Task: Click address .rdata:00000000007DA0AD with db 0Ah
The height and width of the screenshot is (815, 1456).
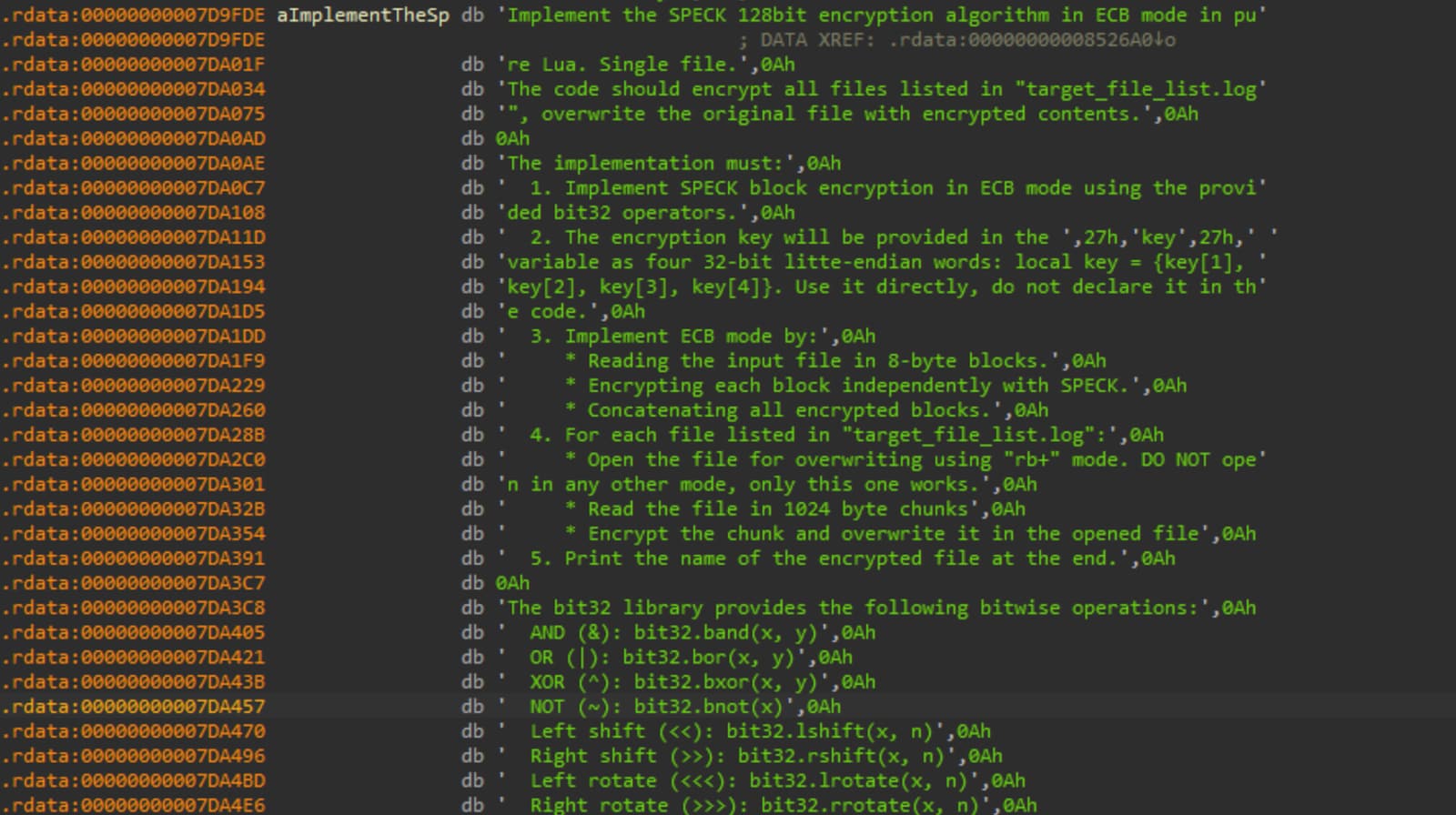Action: tap(134, 138)
